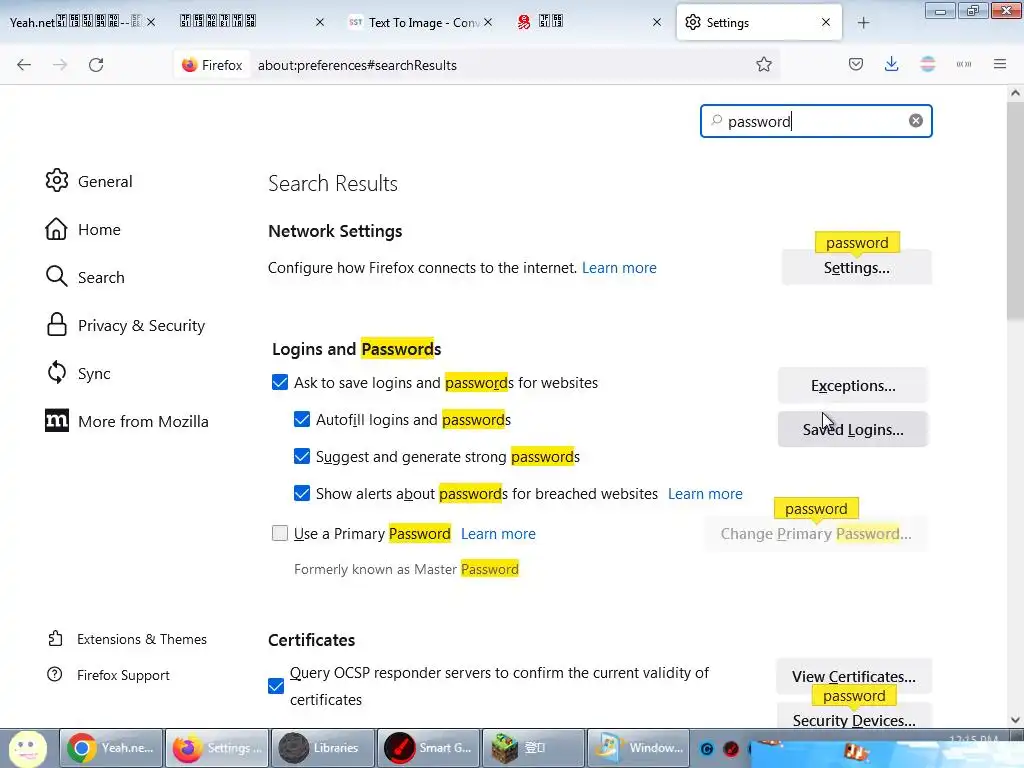Click the Search Results heading text

point(332,184)
